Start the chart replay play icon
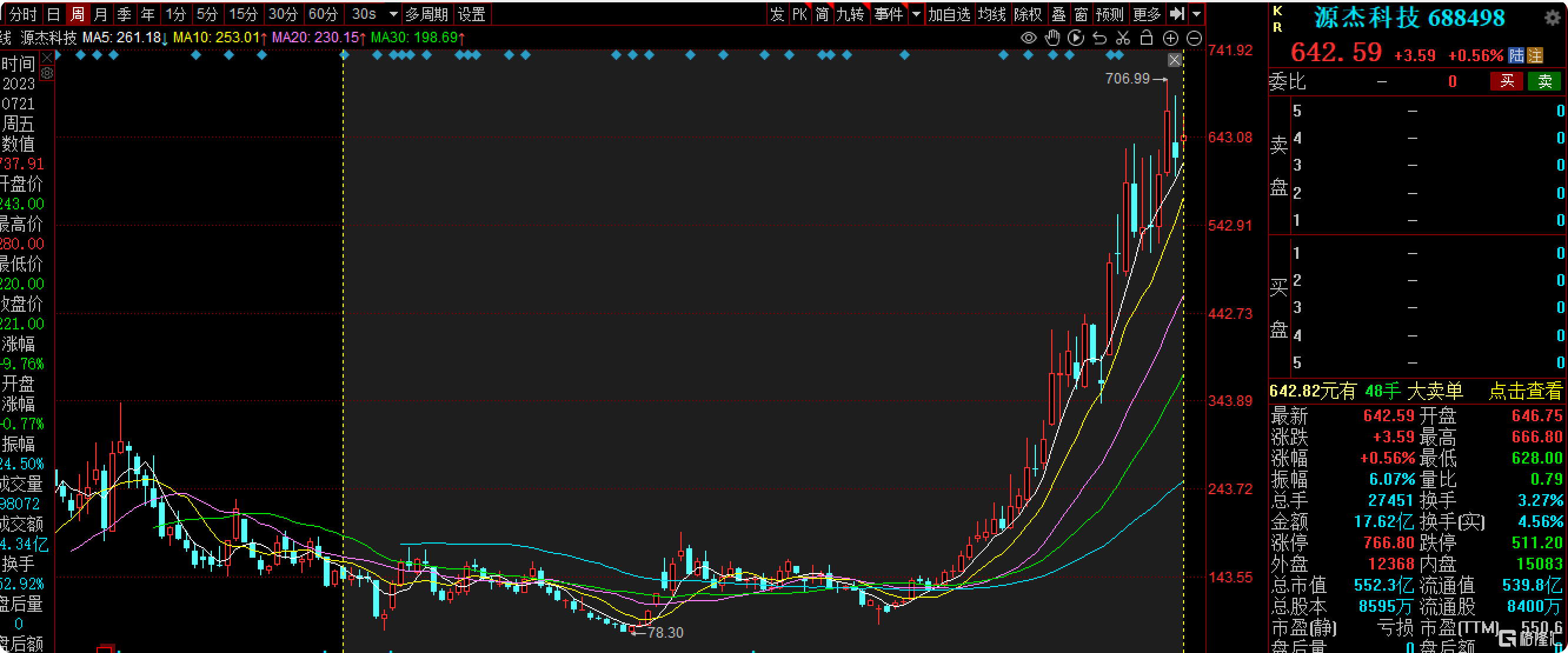The height and width of the screenshot is (653, 1568). point(1076,38)
